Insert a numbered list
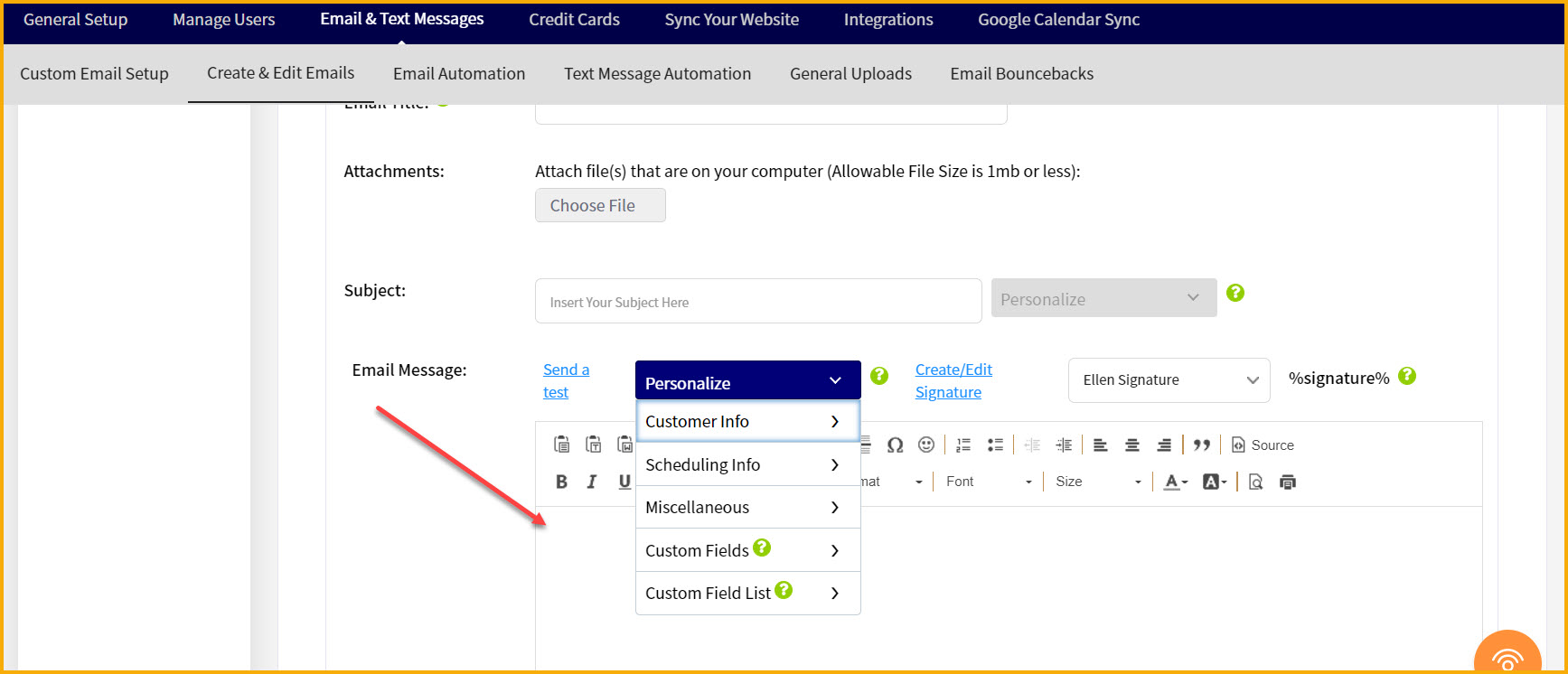Image resolution: width=1568 pixels, height=674 pixels. 963,445
